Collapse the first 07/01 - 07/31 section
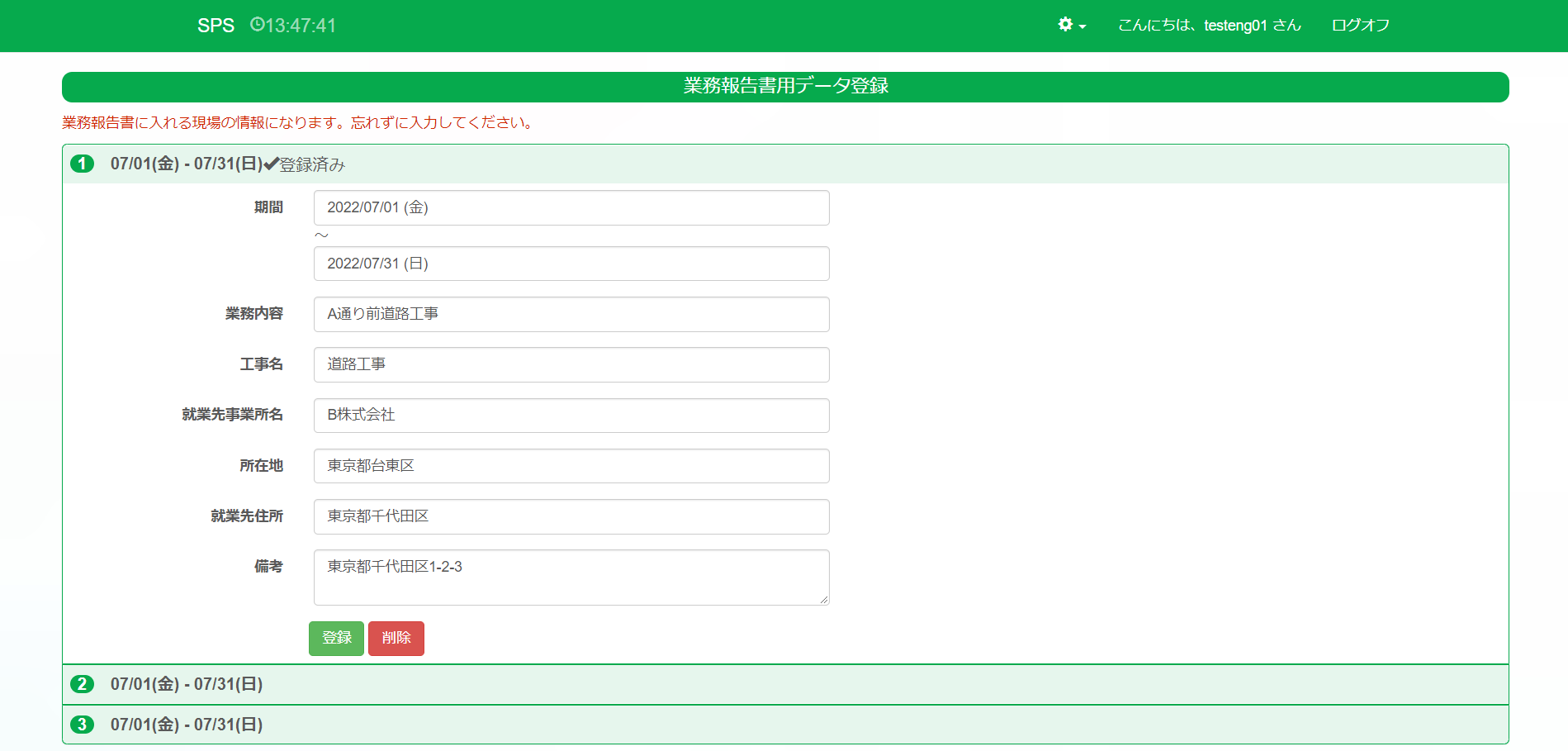This screenshot has height=751, width=1568. (x=186, y=164)
